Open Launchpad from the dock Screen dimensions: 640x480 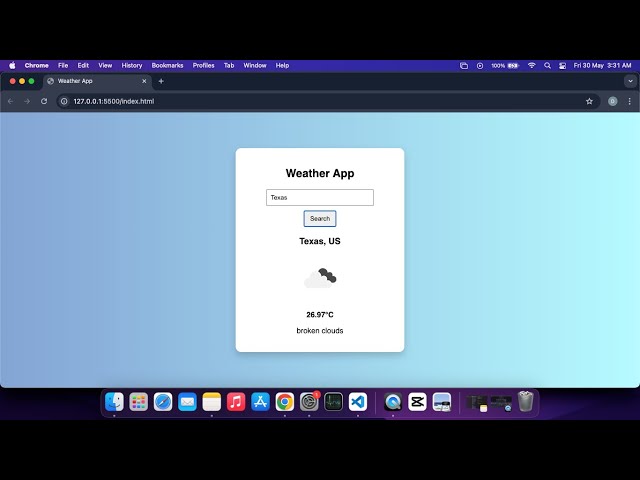coord(139,402)
